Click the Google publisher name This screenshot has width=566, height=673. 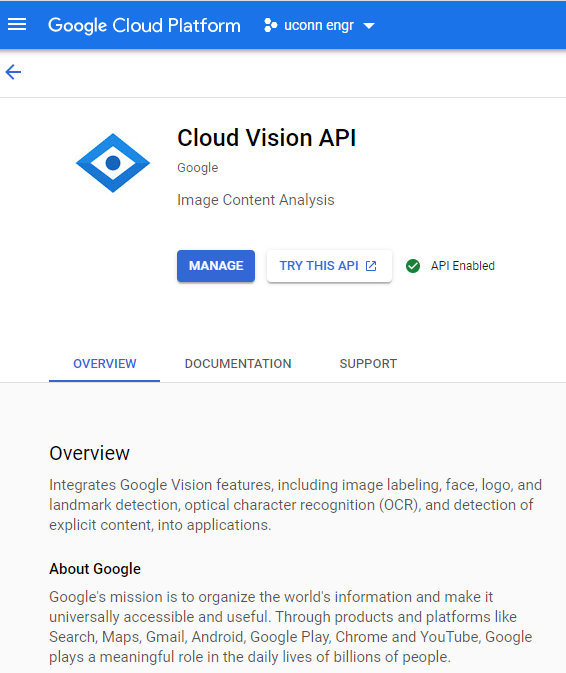[198, 168]
